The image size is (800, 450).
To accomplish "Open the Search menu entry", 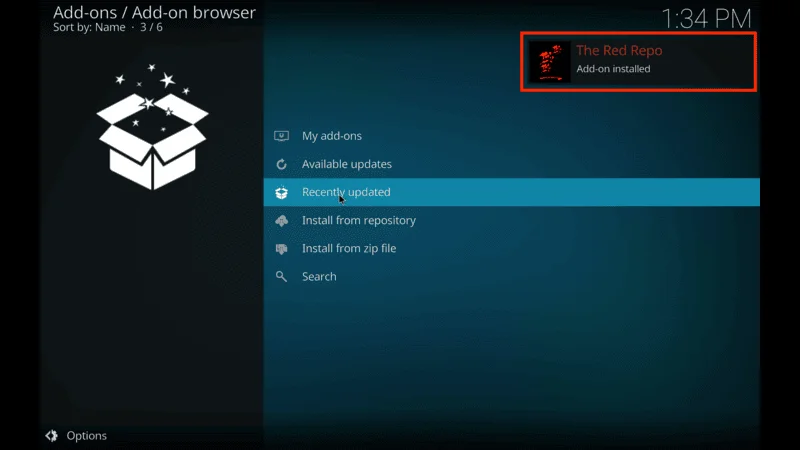I will [x=319, y=276].
